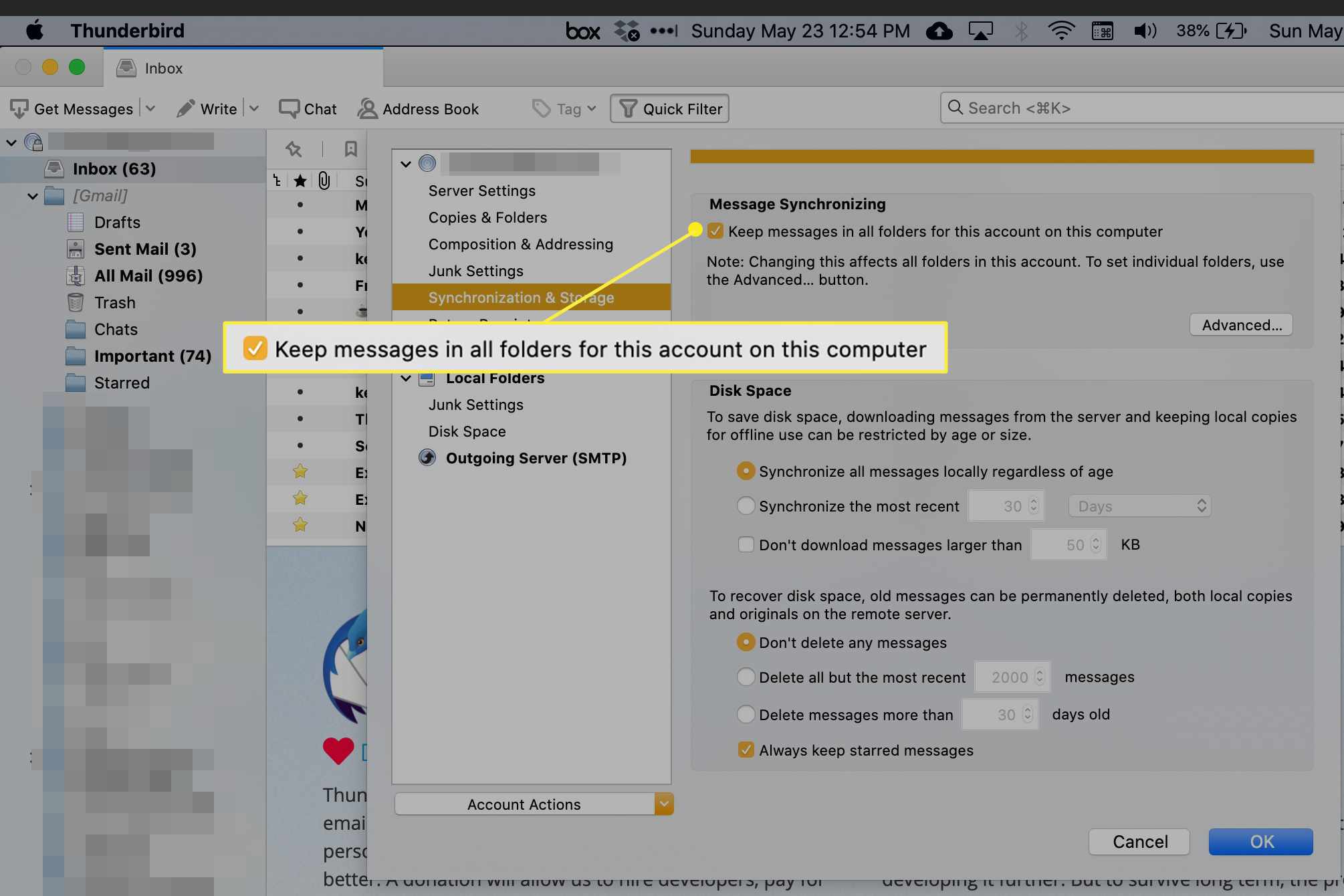
Task: Select Server Settings
Action: [x=481, y=191]
